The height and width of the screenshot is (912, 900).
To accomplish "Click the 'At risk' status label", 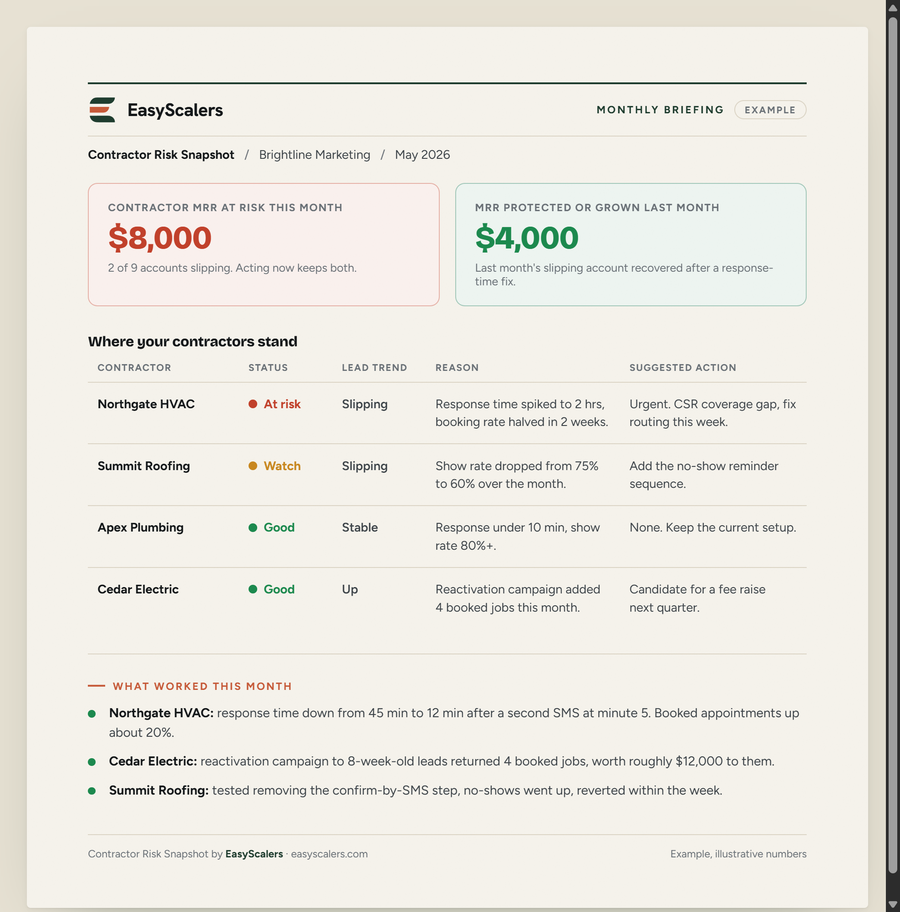I will 282,404.
